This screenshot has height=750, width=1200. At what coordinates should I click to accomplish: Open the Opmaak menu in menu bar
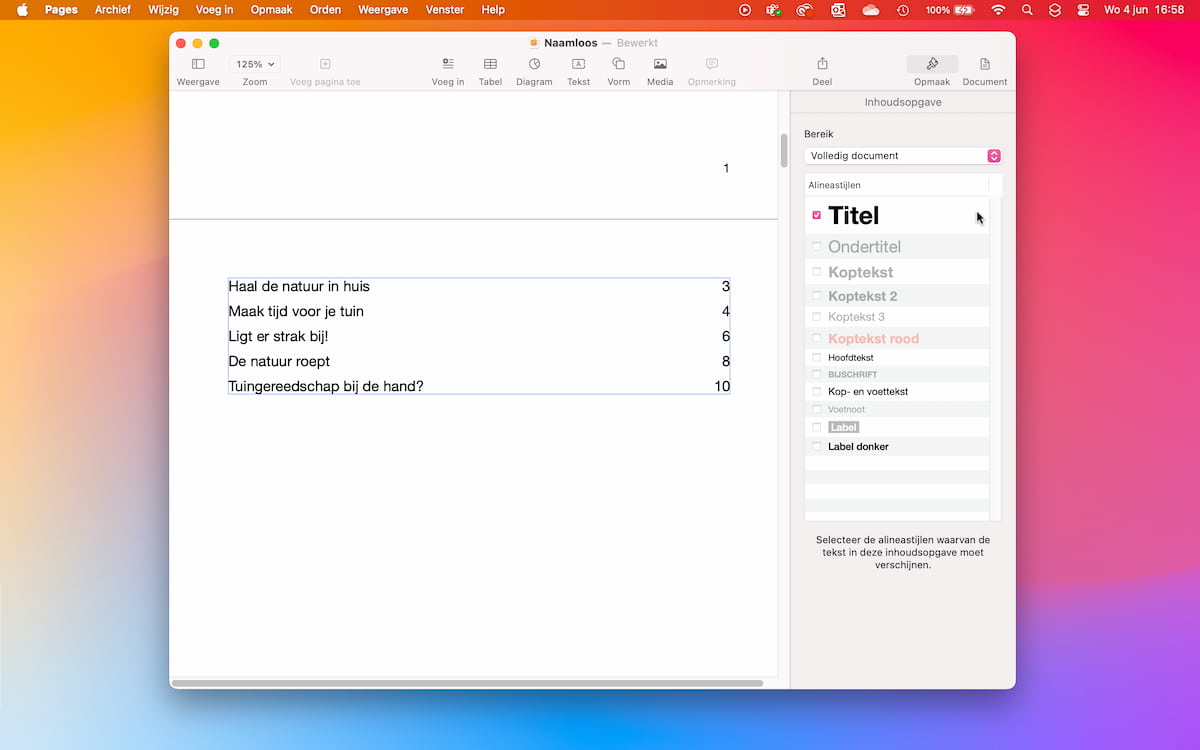coord(271,10)
